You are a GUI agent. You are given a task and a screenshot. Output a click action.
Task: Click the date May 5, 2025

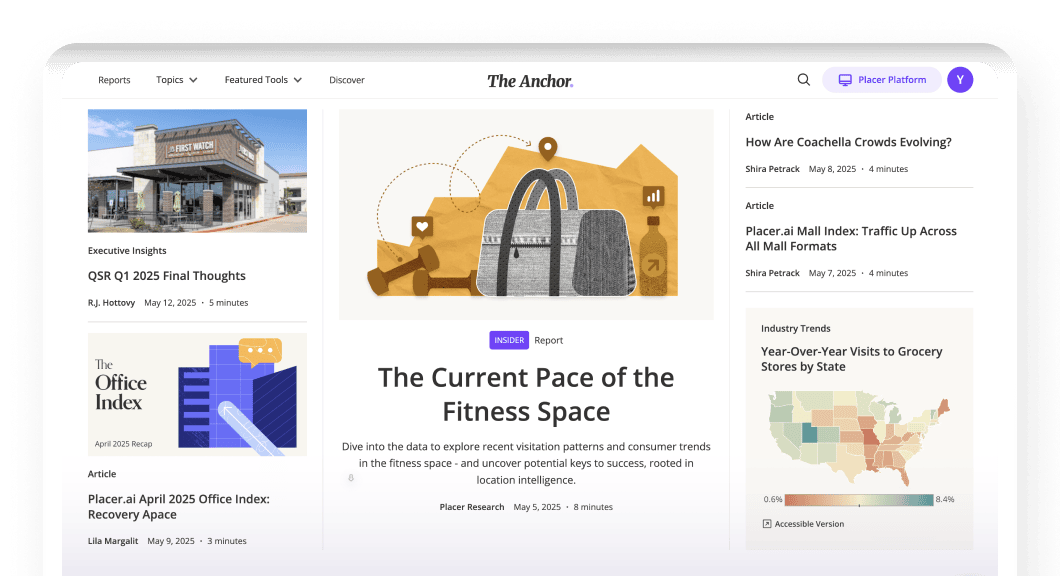coord(537,507)
